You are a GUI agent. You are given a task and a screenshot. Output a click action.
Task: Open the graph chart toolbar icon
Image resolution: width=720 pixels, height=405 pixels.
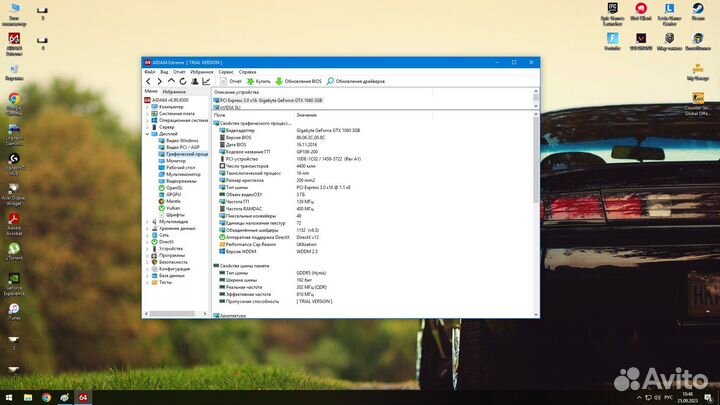[206, 81]
